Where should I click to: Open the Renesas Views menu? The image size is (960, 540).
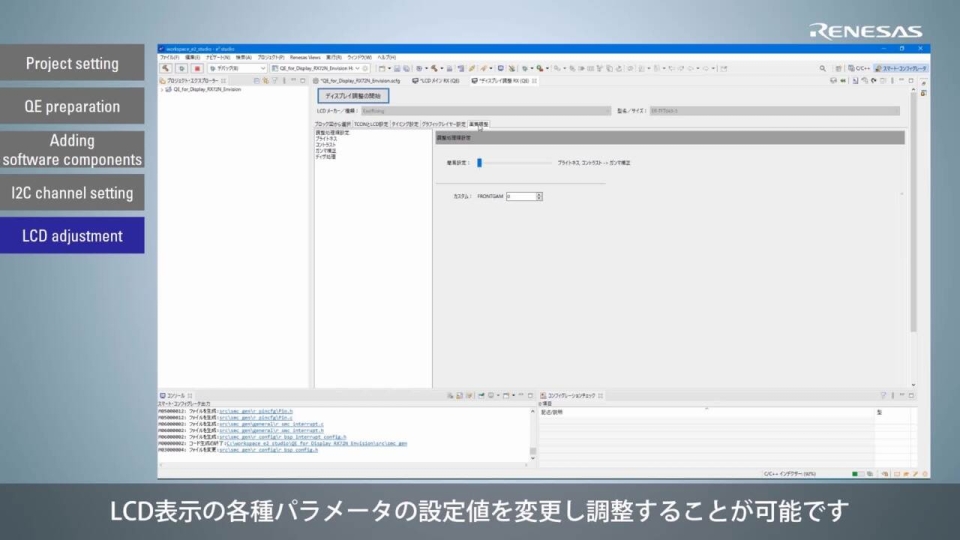click(x=305, y=57)
